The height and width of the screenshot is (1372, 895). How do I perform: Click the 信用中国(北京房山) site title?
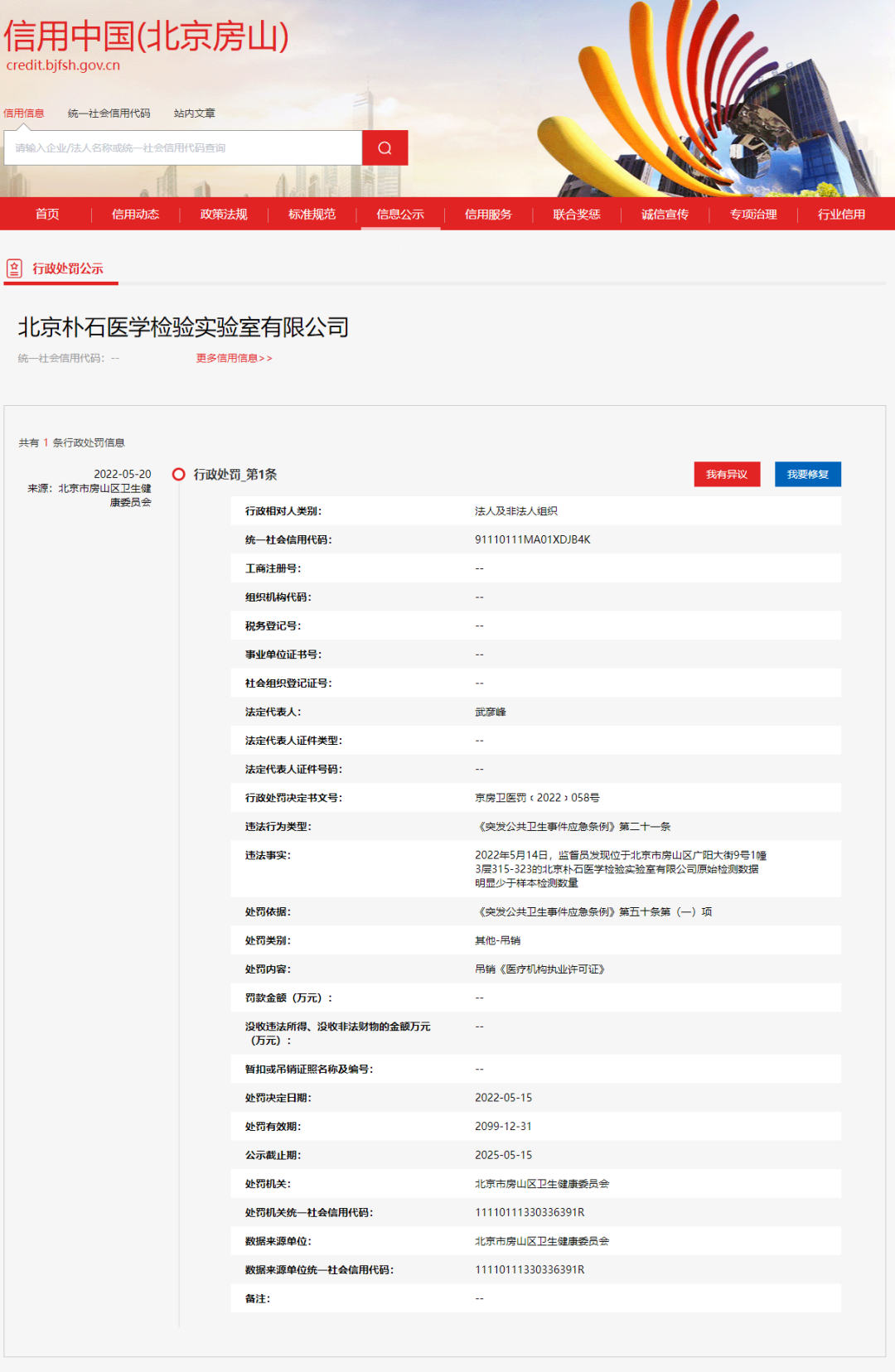(146, 36)
